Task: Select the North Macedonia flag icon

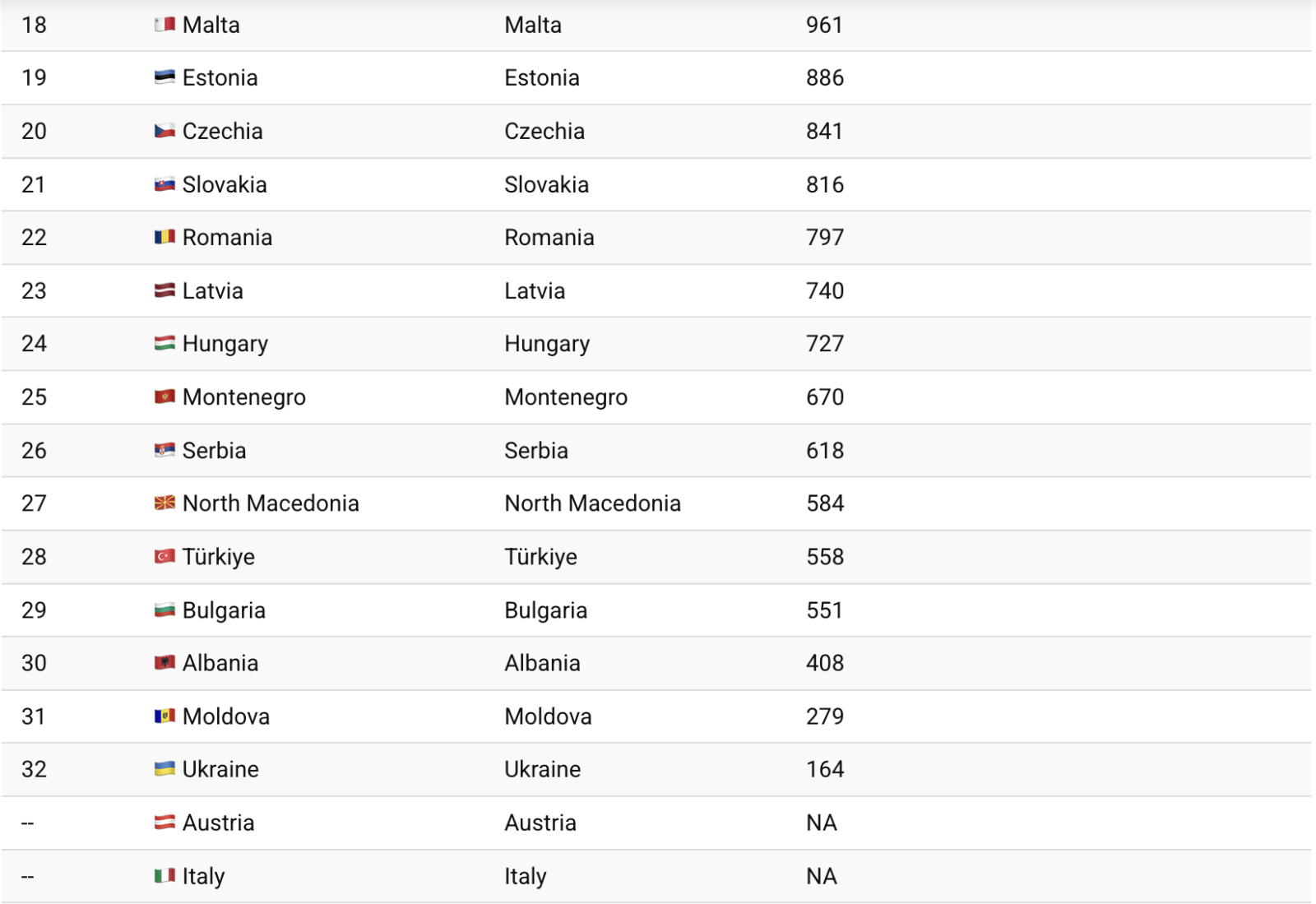Action: tap(164, 503)
